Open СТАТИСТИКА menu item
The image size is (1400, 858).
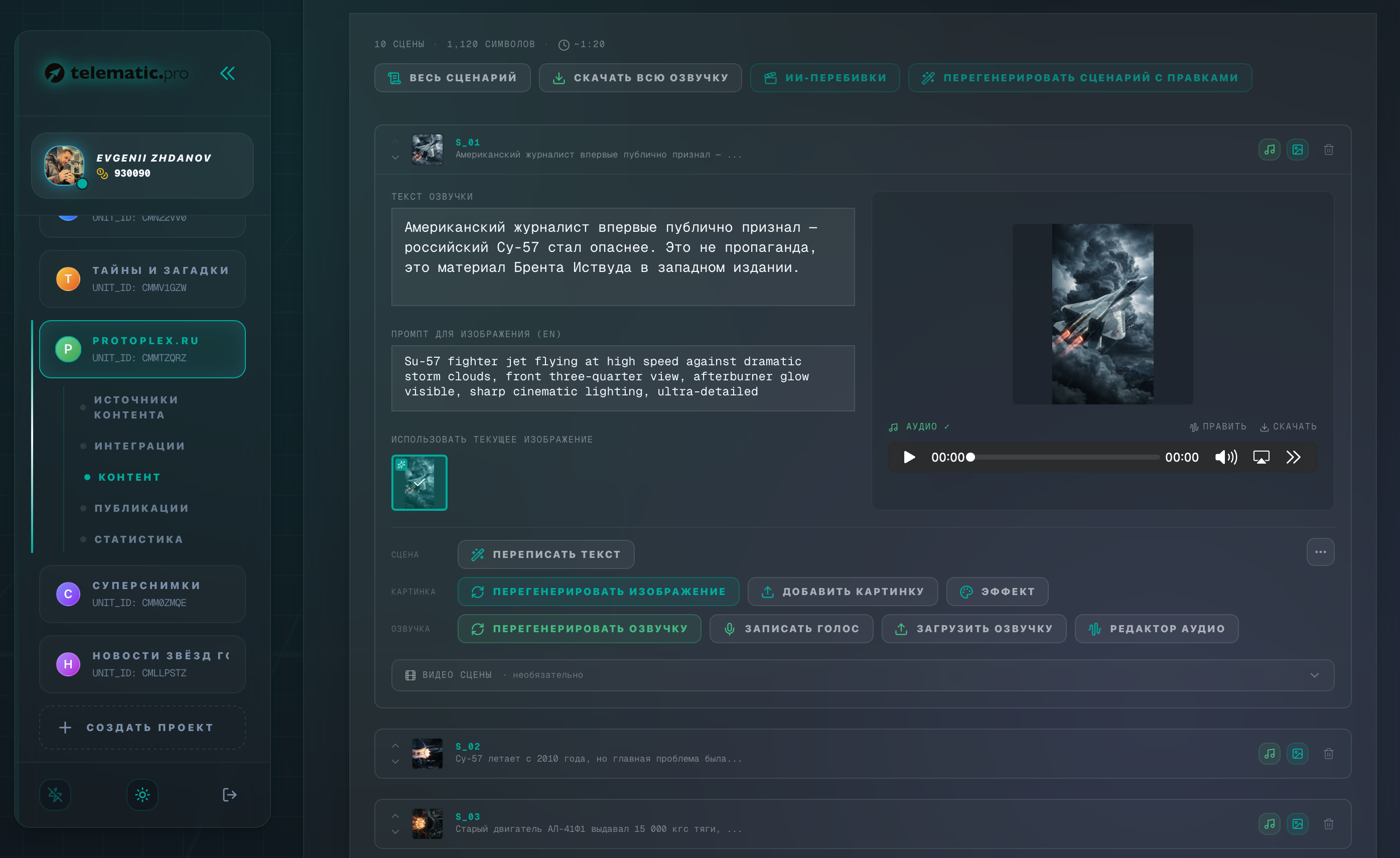click(x=138, y=539)
